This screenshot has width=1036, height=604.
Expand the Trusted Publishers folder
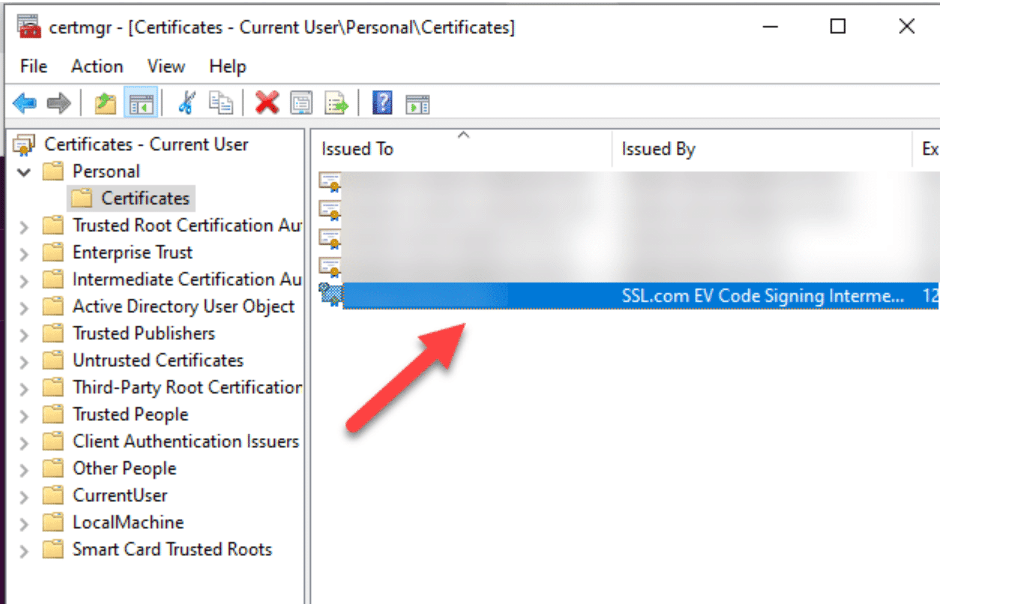24,335
